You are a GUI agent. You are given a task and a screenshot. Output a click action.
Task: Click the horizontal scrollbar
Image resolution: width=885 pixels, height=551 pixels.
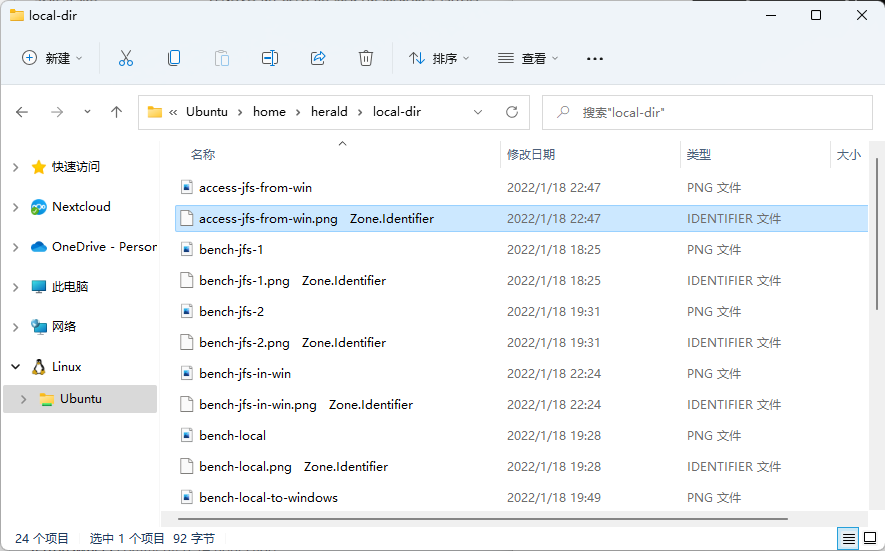pos(483,519)
